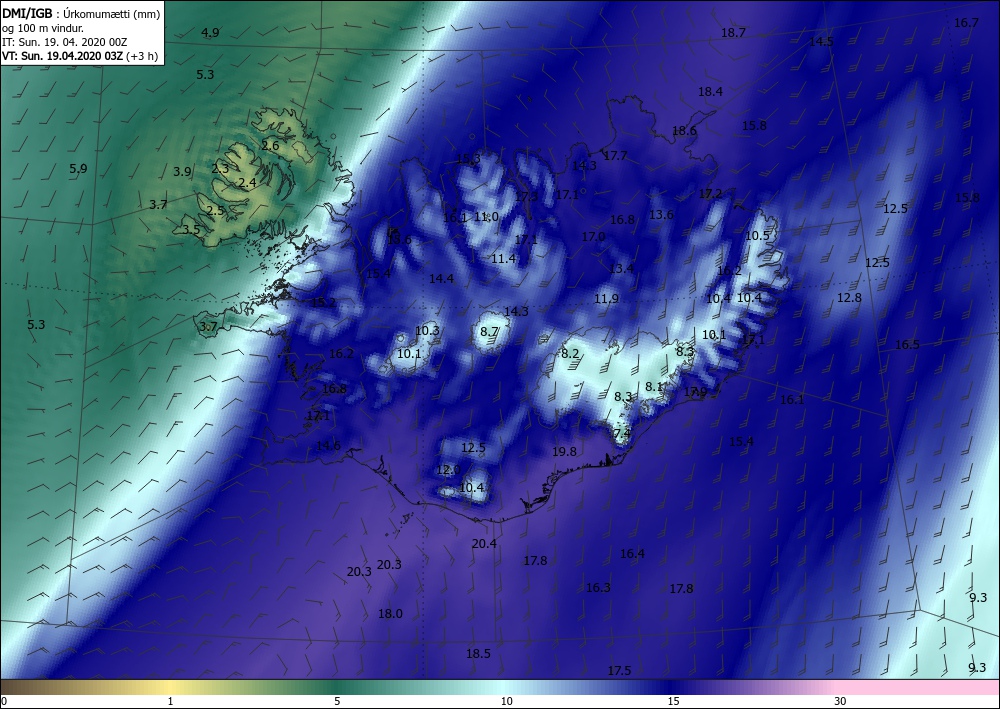Click the map value 10.5
This screenshot has width=1000, height=709.
pyautogui.click(x=758, y=236)
